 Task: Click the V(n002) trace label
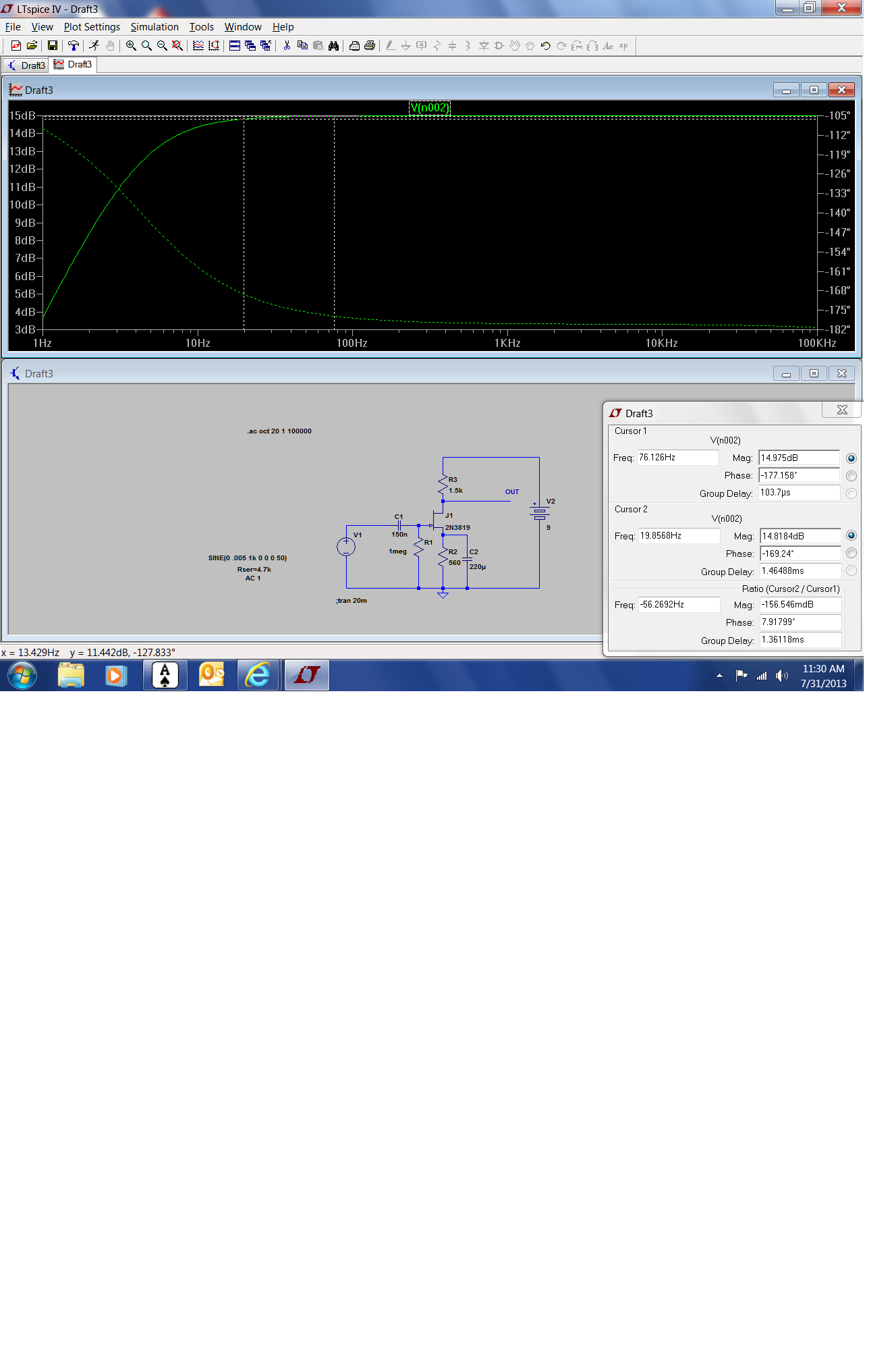coord(430,107)
